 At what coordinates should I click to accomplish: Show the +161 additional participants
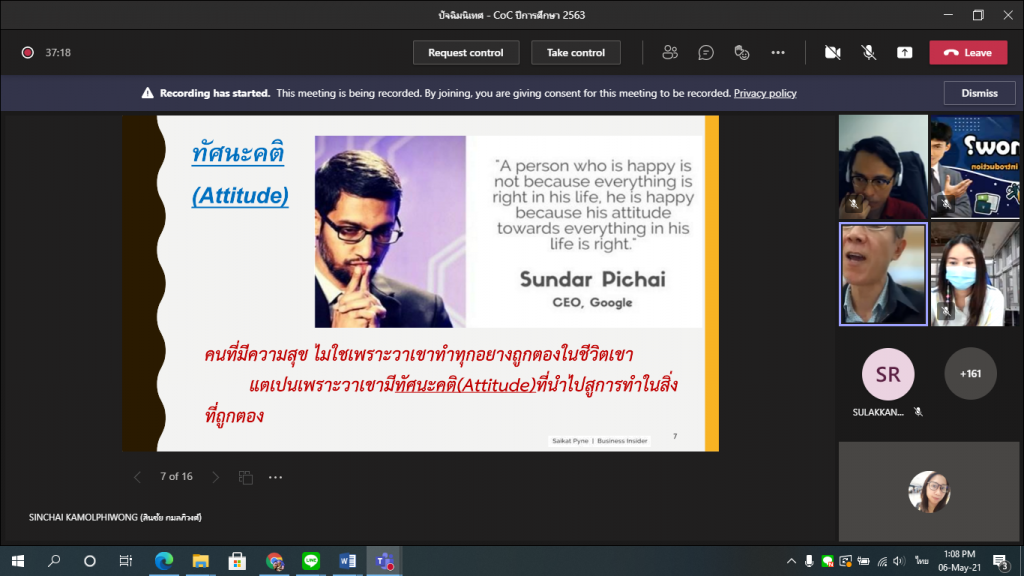(x=970, y=374)
